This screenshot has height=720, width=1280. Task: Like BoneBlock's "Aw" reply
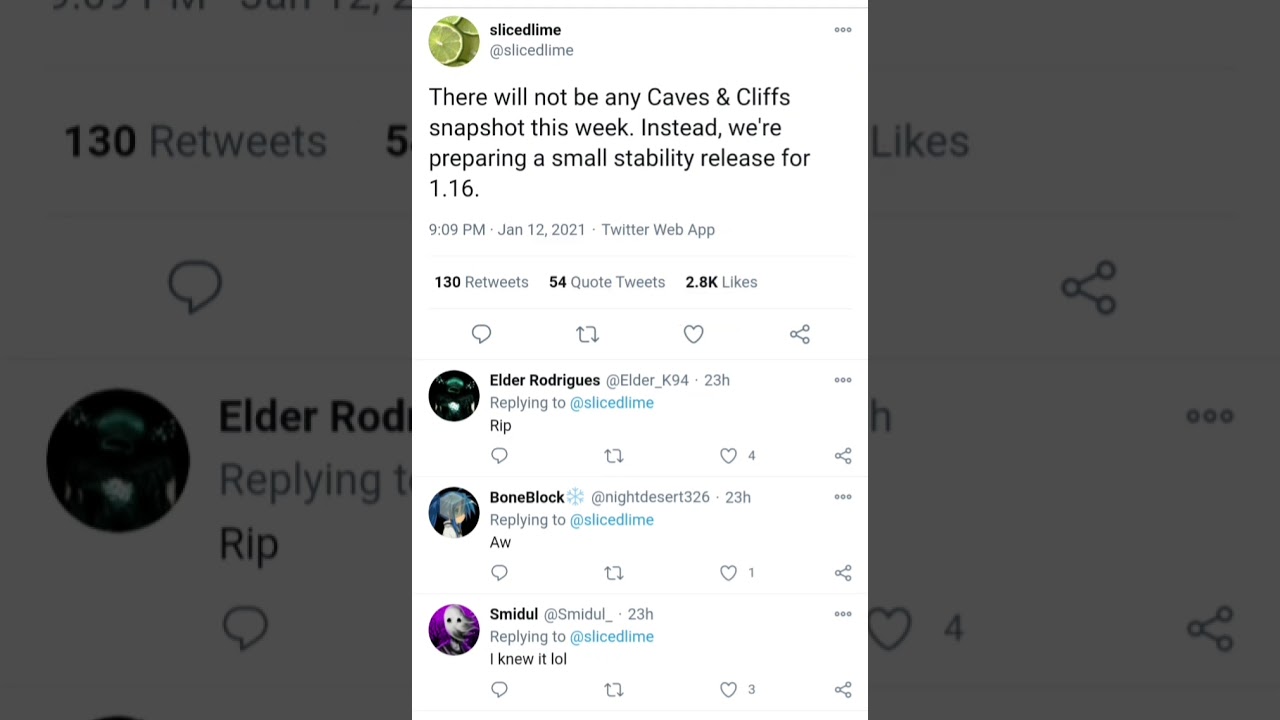(x=729, y=573)
